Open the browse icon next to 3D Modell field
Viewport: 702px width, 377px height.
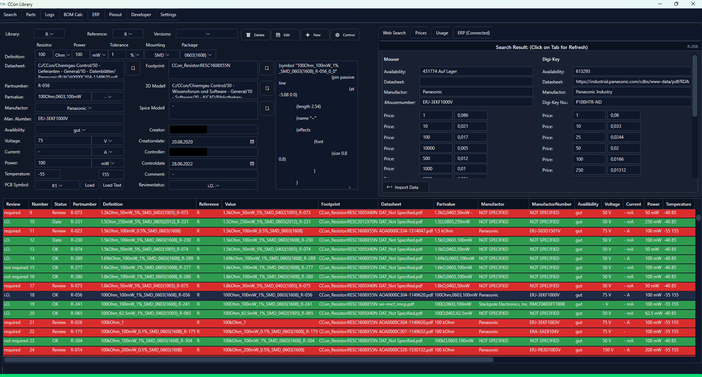click(x=267, y=89)
